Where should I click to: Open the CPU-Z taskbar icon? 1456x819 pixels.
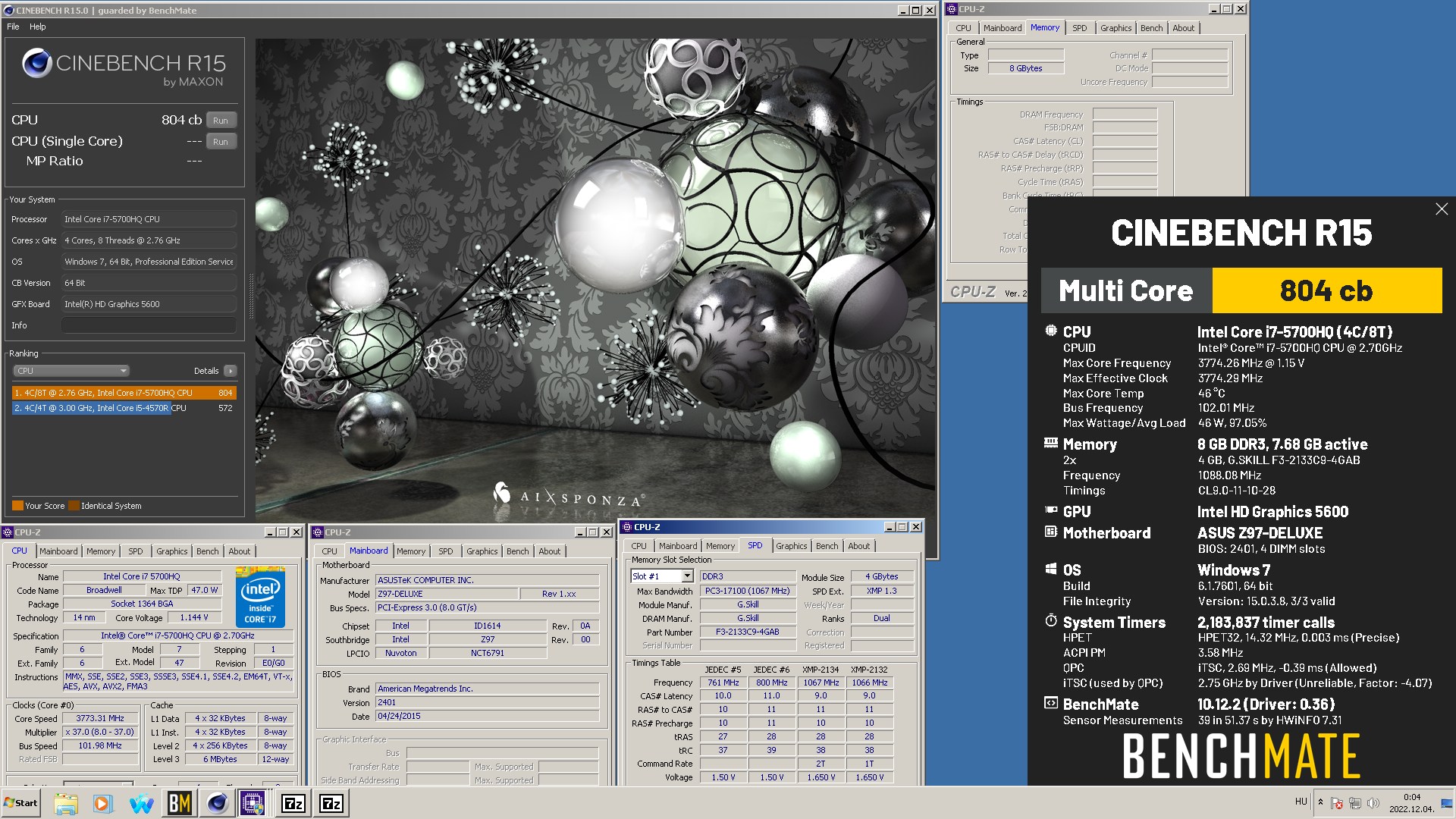(253, 803)
